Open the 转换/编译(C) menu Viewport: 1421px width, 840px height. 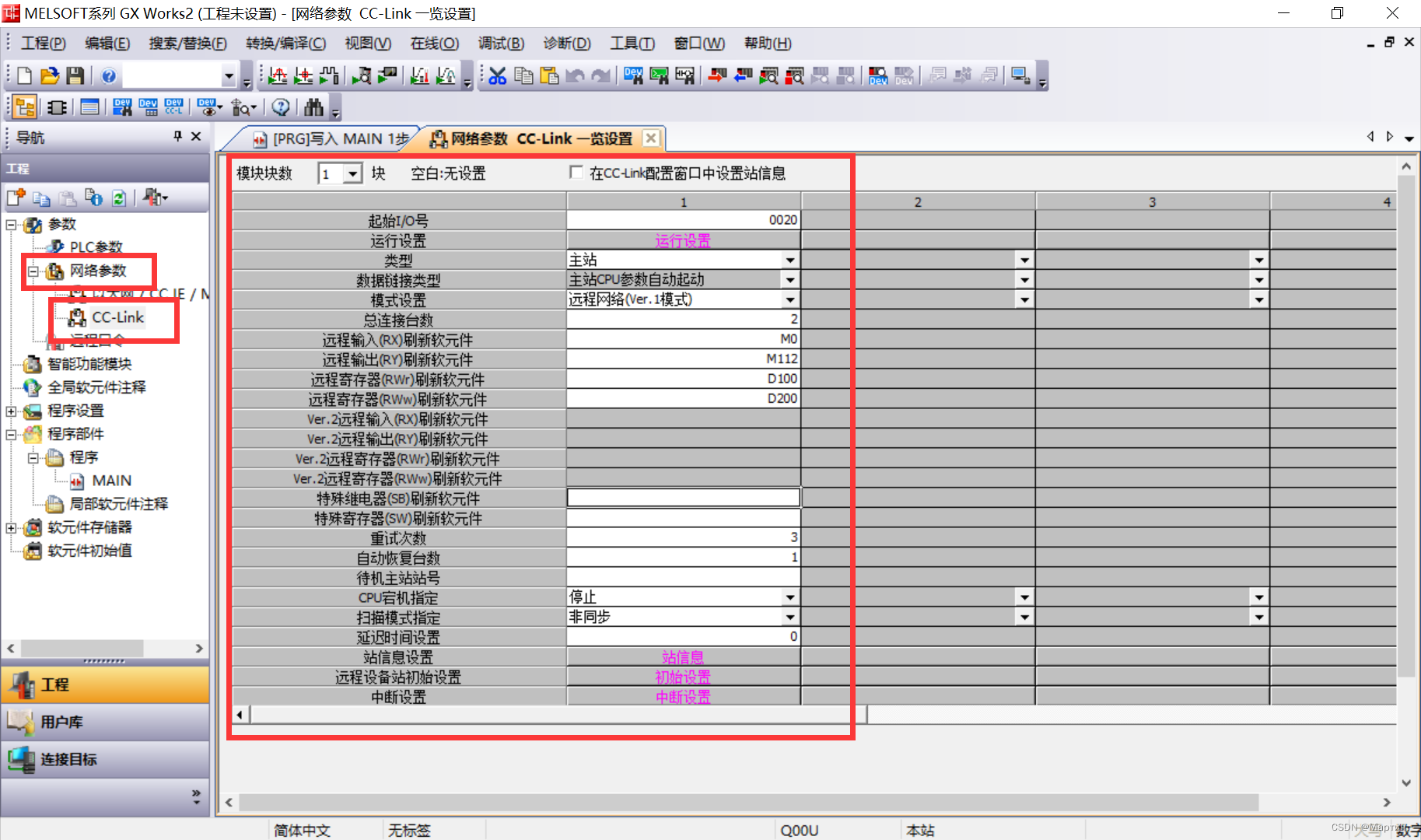coord(285,44)
